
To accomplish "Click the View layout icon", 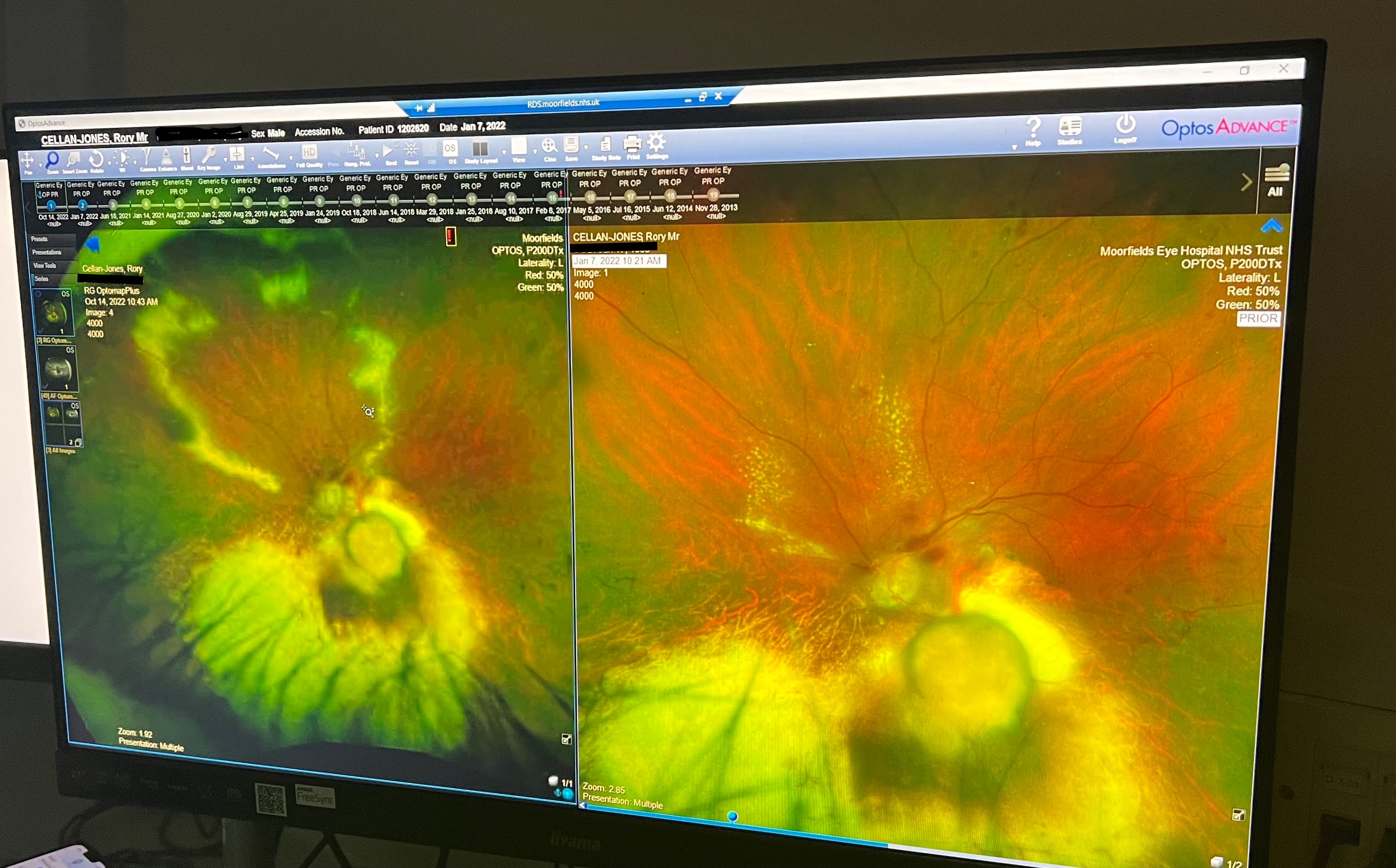I will 519,146.
